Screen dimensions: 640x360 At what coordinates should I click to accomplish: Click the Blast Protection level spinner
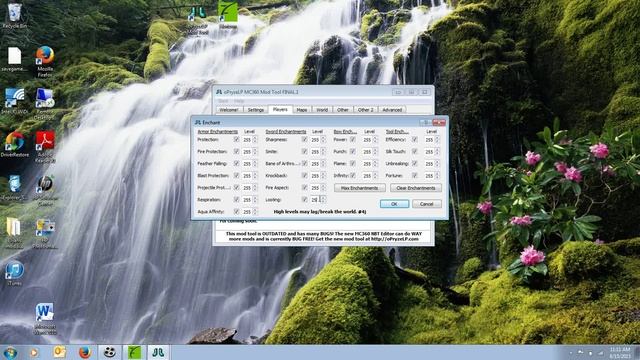[x=255, y=176]
